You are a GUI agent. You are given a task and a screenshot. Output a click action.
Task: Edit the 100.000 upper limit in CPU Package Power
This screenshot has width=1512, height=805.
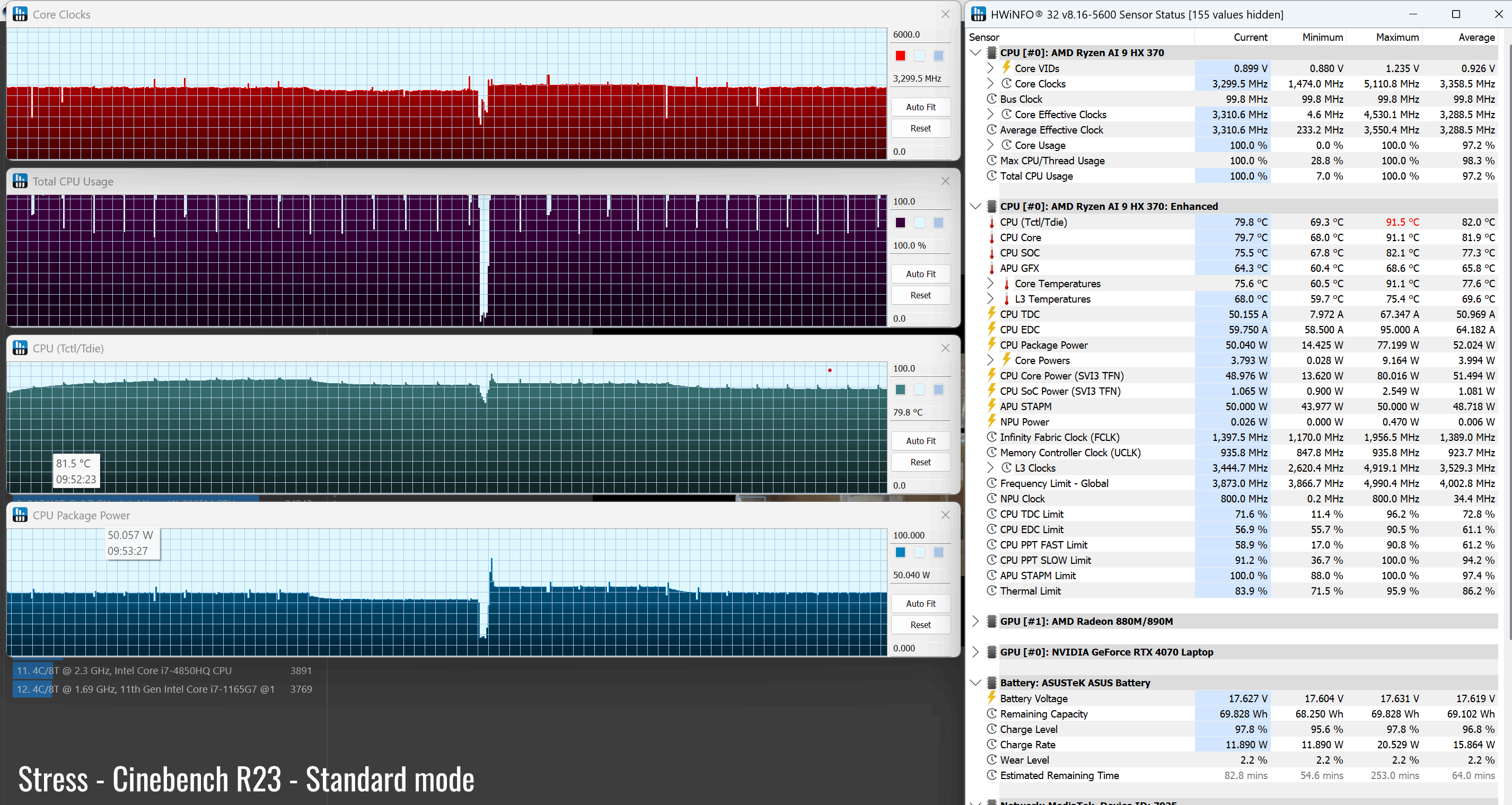point(920,535)
